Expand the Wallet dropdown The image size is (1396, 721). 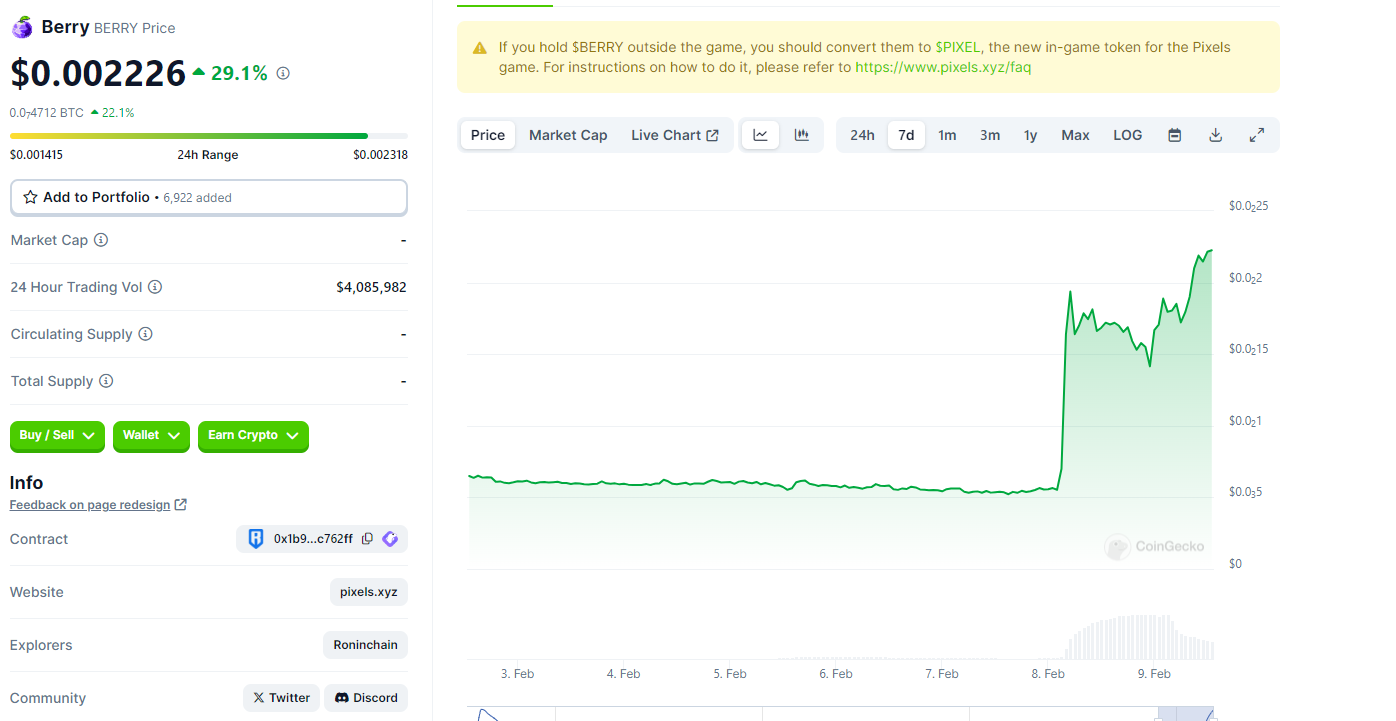[151, 436]
